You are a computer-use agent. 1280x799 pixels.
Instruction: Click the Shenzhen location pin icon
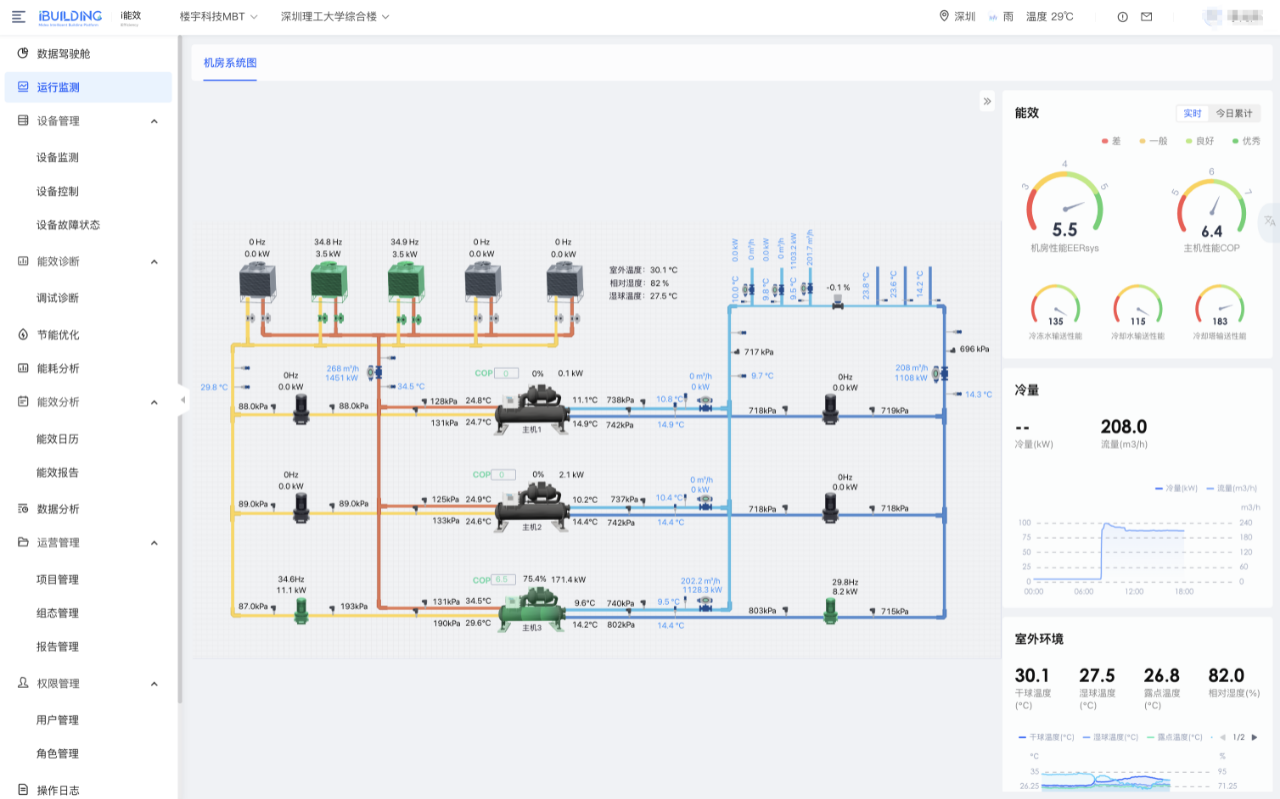tap(943, 16)
